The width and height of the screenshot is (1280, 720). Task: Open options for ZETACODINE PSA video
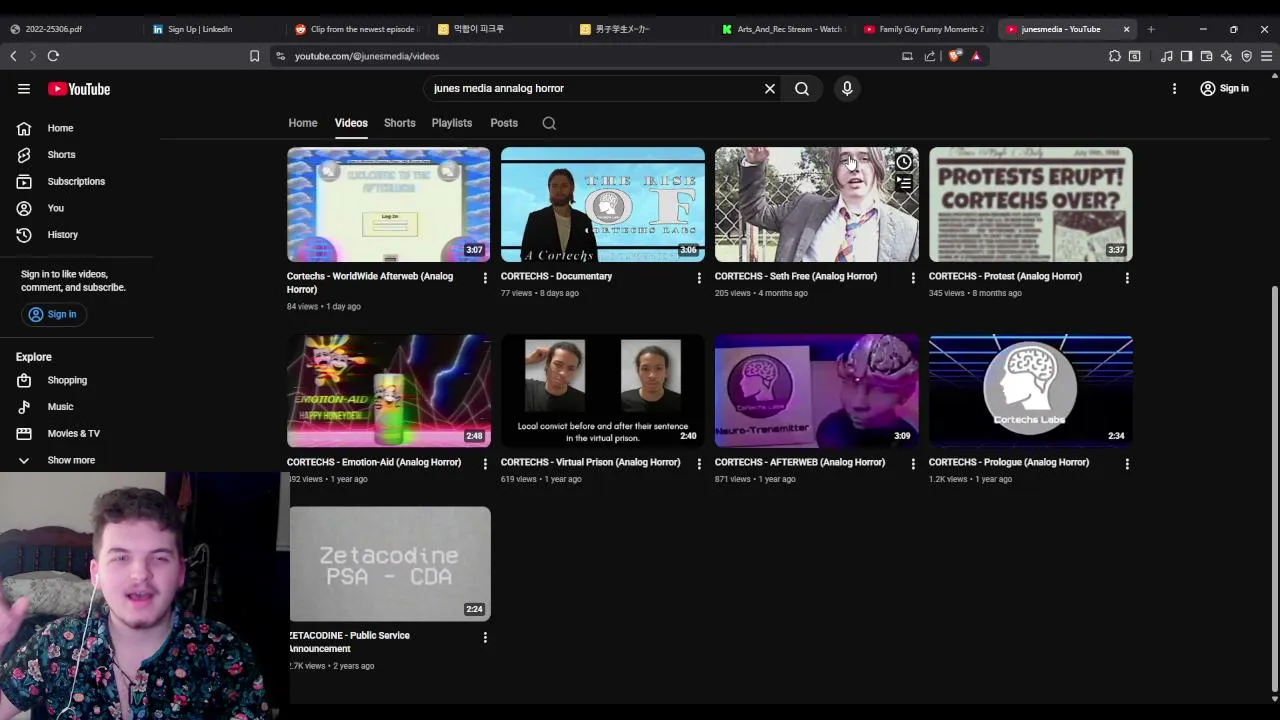point(485,637)
